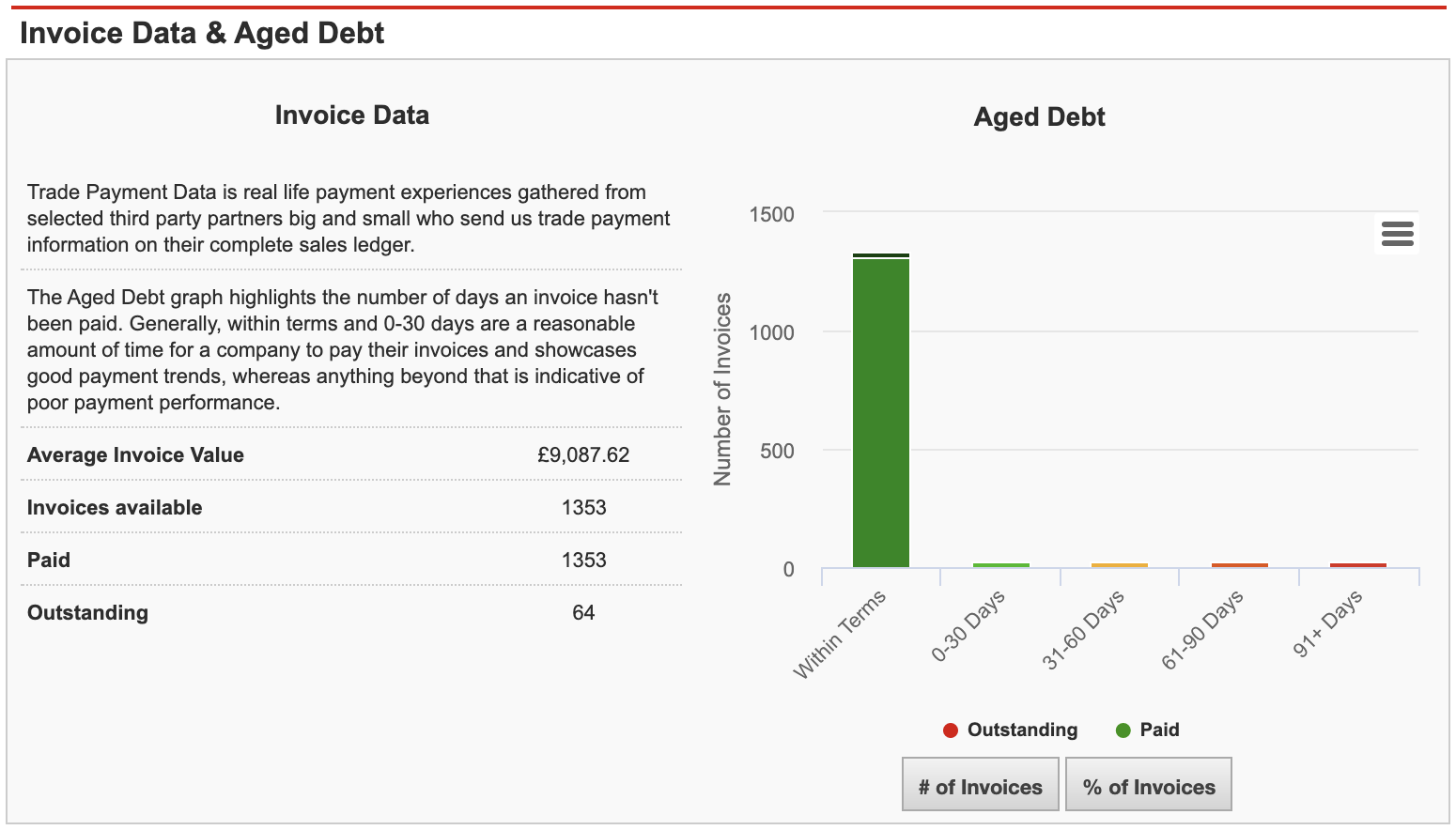
Task: Open the chart export hamburger menu
Action: (1396, 234)
